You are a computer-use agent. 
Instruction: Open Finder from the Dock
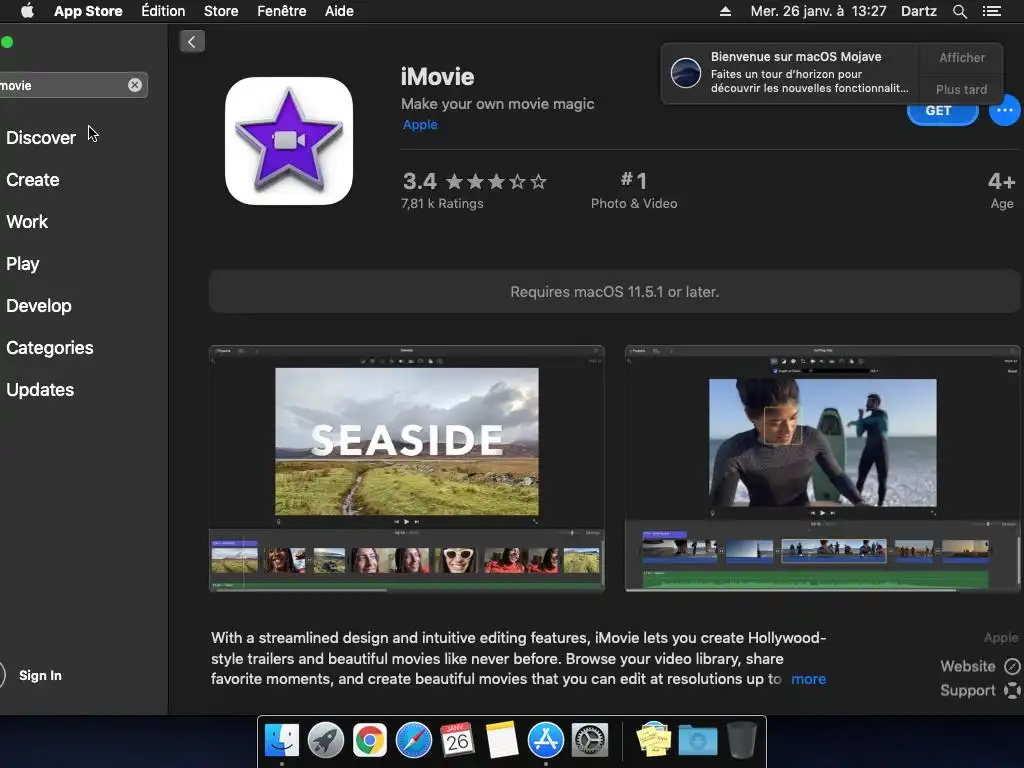click(x=281, y=740)
